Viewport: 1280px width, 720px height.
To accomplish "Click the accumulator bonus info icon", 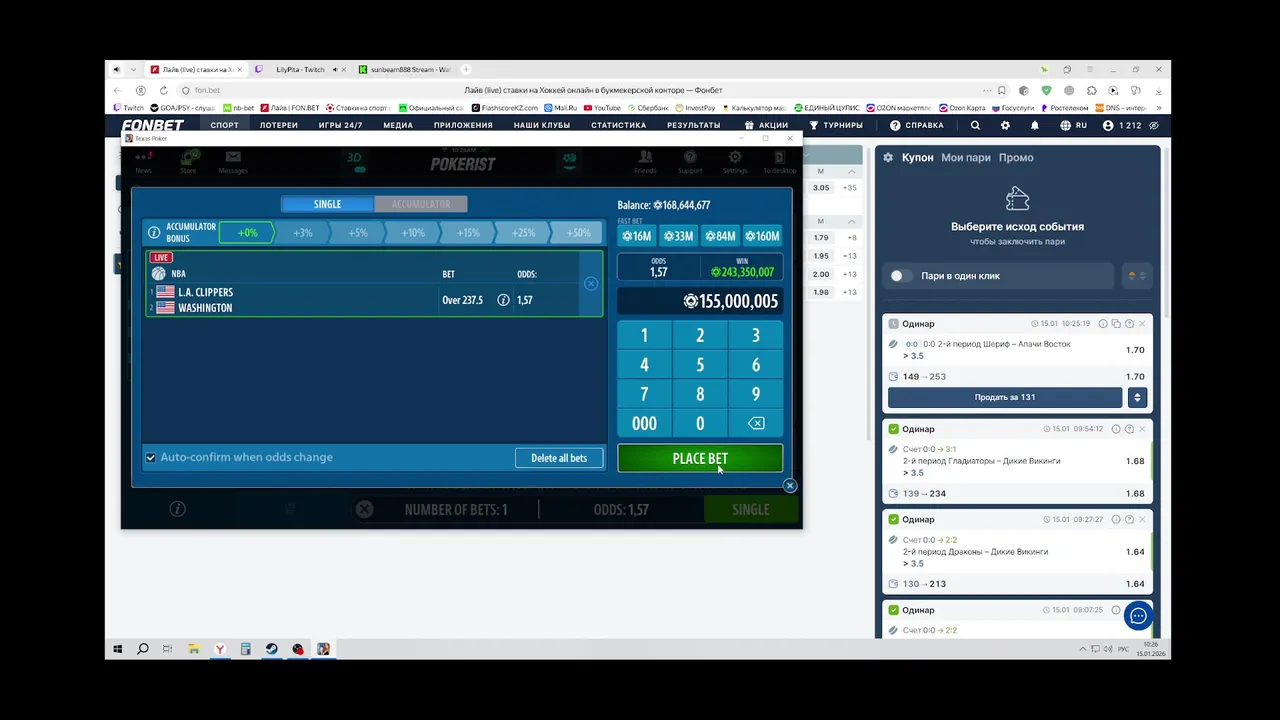I will (154, 233).
